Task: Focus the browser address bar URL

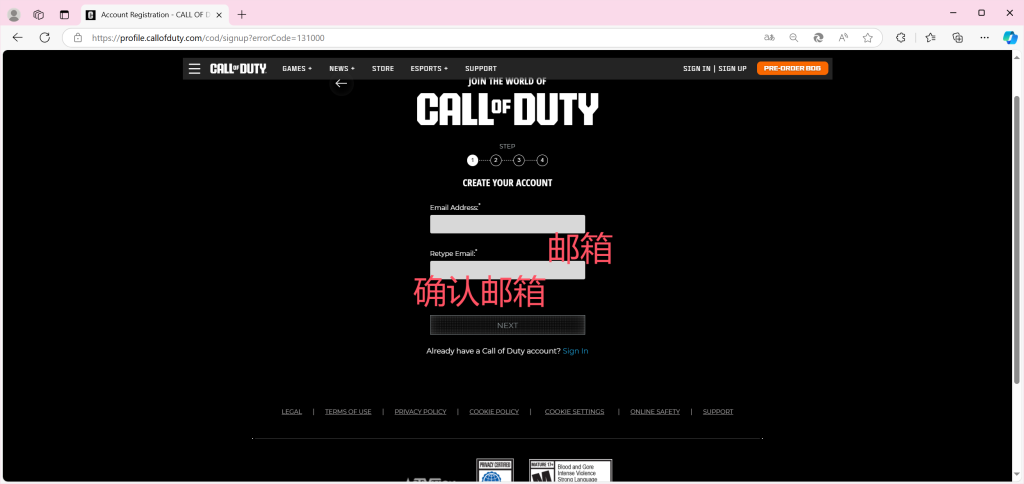Action: [x=208, y=38]
